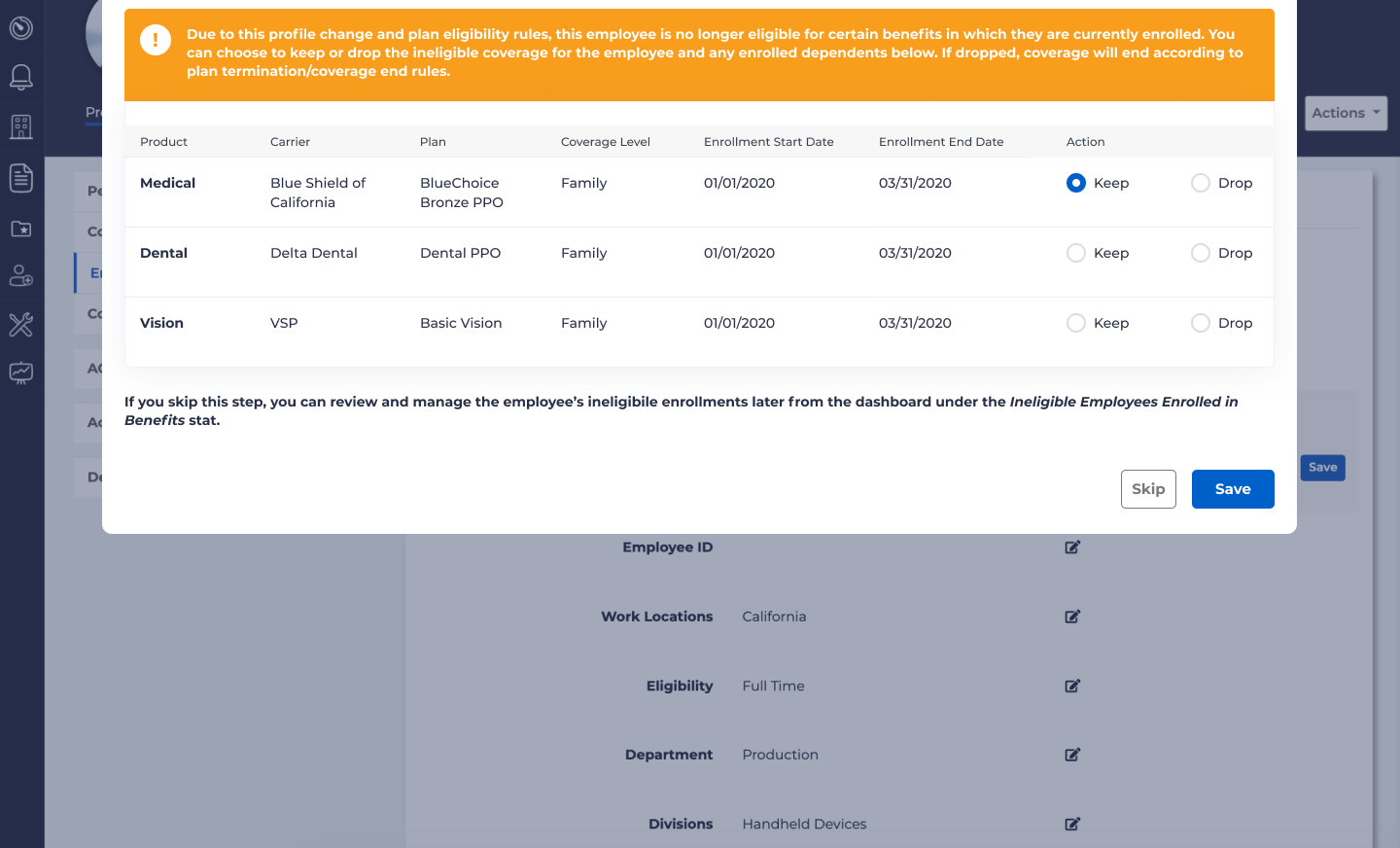Open the company building icon in sidebar
Viewport: 1400px width, 848px height.
click(21, 127)
